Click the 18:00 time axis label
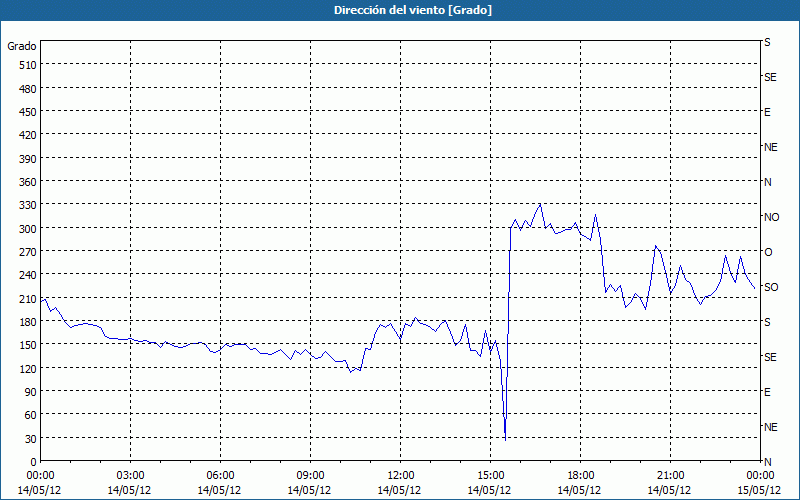800x500 pixels. pyautogui.click(x=580, y=476)
